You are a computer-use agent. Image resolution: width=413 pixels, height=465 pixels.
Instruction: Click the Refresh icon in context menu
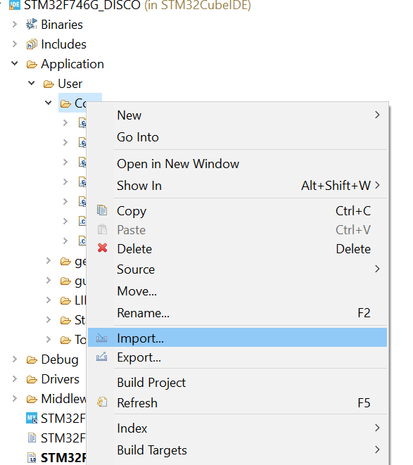pos(102,402)
